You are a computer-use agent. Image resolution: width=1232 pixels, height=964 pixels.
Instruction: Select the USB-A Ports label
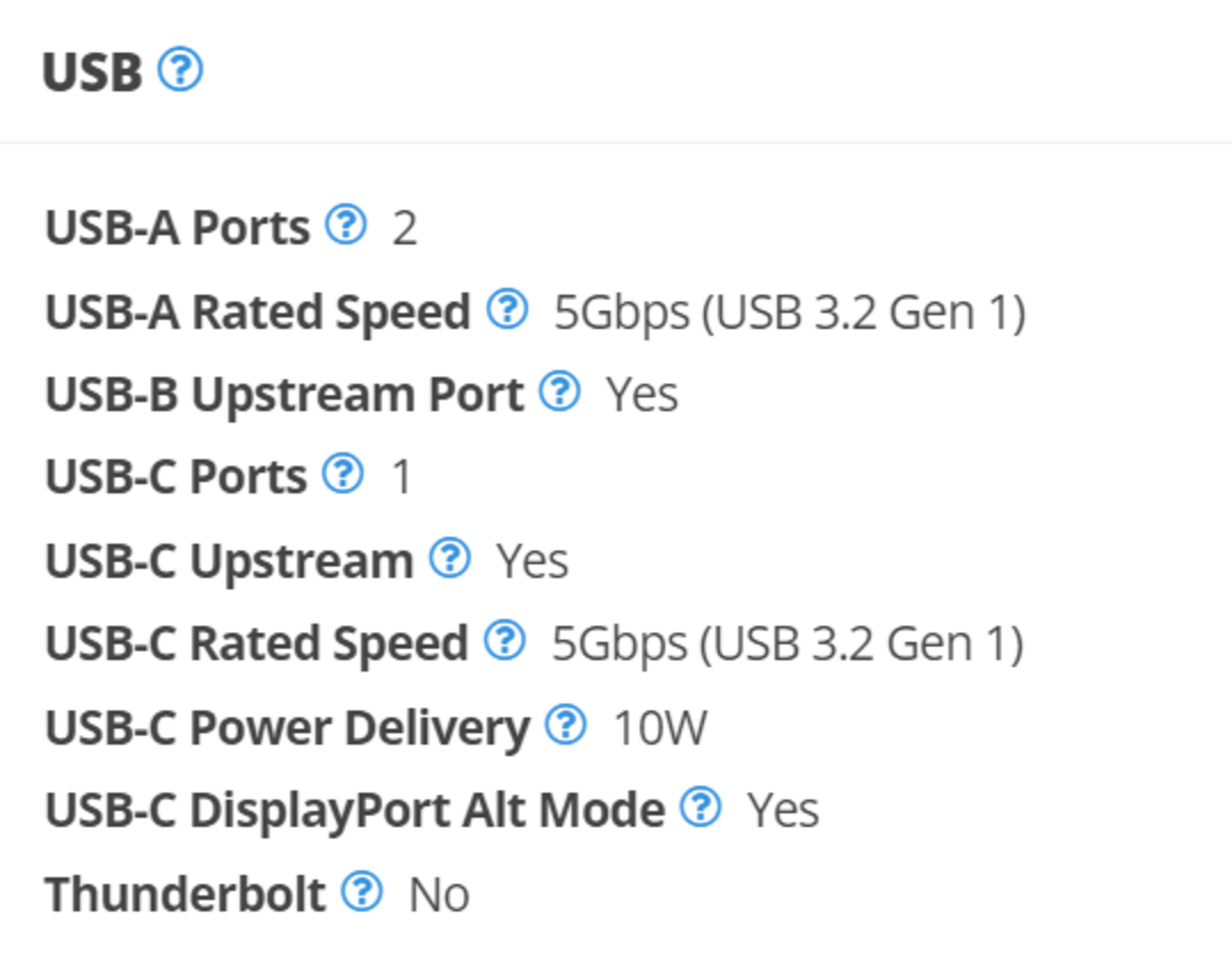[x=177, y=227]
